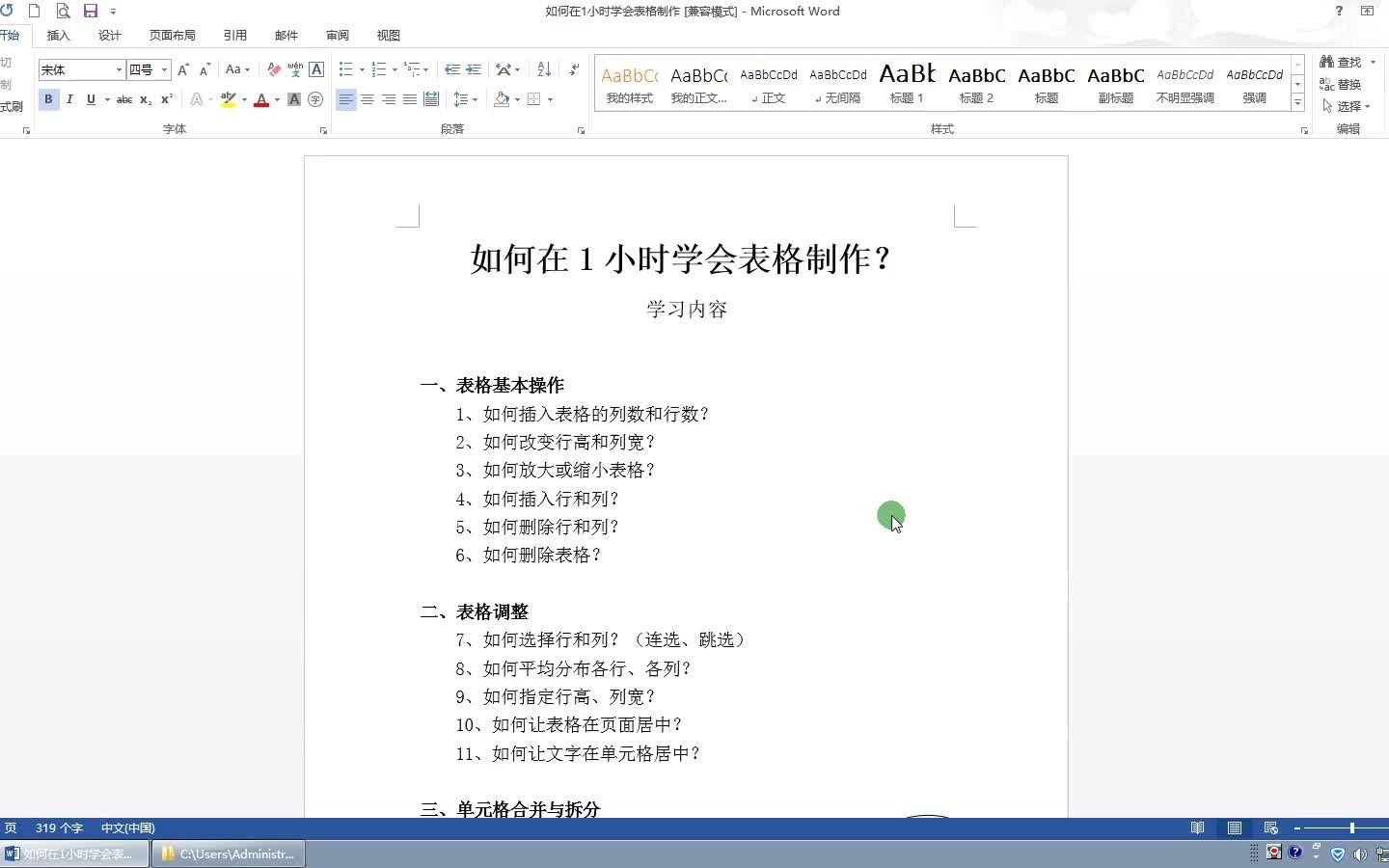Click the Decrease Font Size icon
Viewport: 1389px width, 868px height.
(x=204, y=69)
